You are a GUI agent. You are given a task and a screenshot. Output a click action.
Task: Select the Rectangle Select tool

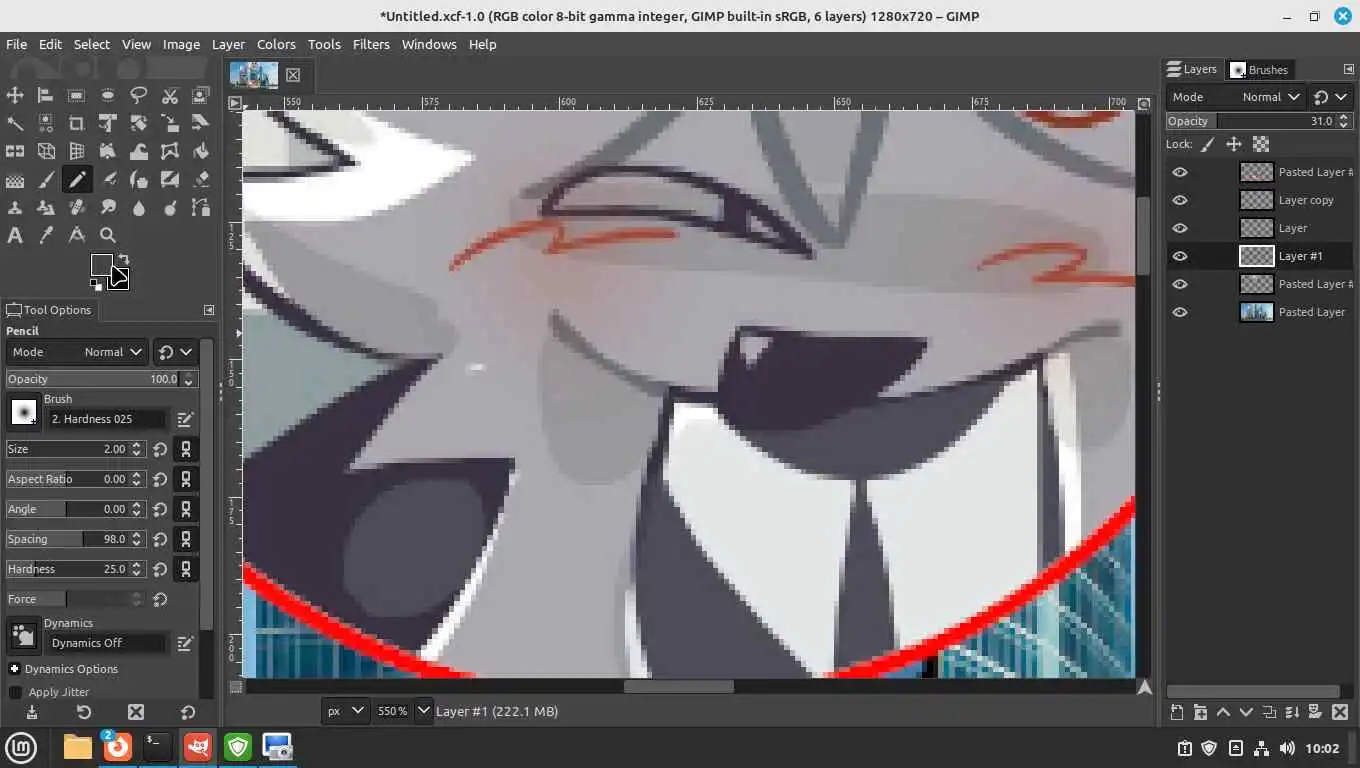pyautogui.click(x=76, y=95)
